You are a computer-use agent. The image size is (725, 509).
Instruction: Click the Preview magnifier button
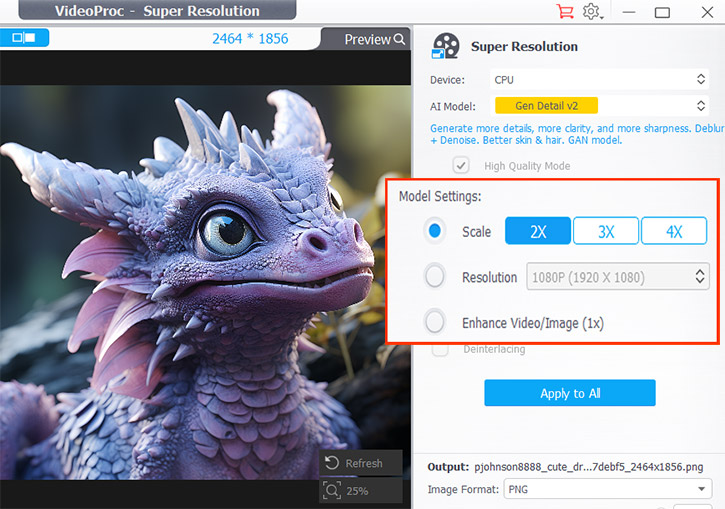point(375,39)
